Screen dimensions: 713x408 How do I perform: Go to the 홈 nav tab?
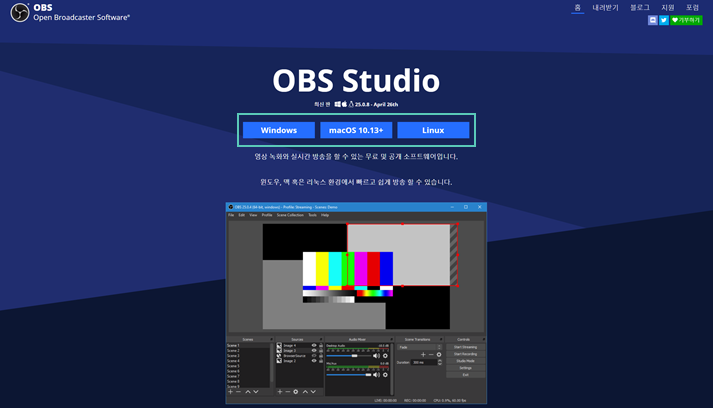[577, 8]
